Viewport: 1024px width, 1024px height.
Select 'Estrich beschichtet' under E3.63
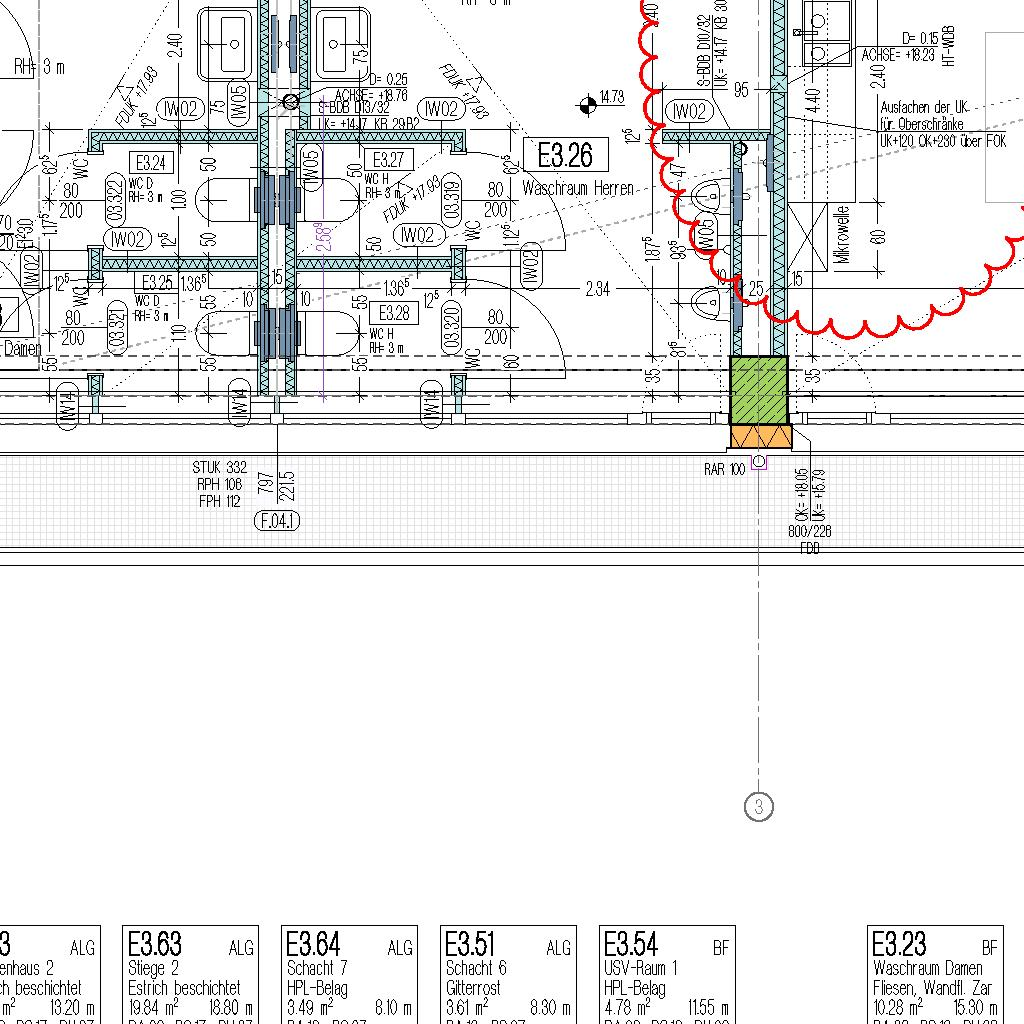(x=184, y=987)
